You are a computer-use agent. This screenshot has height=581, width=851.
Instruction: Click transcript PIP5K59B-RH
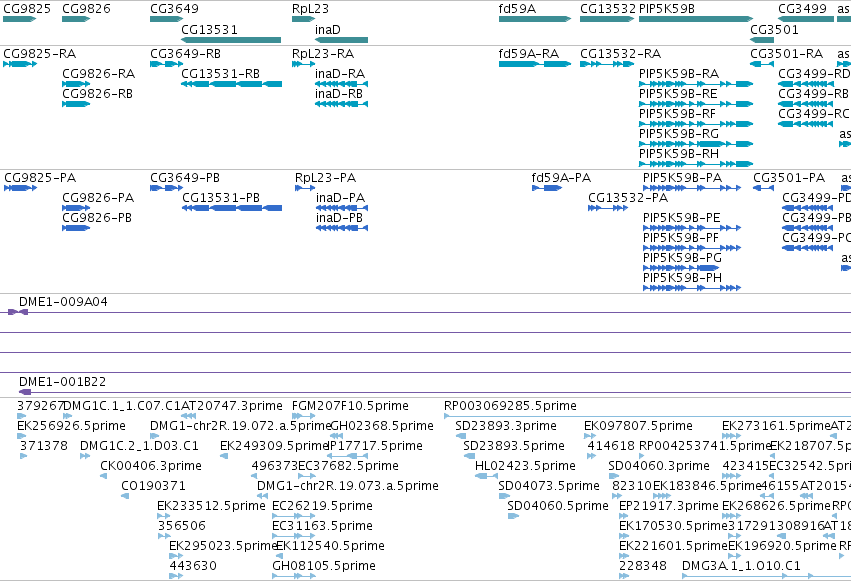click(x=679, y=154)
